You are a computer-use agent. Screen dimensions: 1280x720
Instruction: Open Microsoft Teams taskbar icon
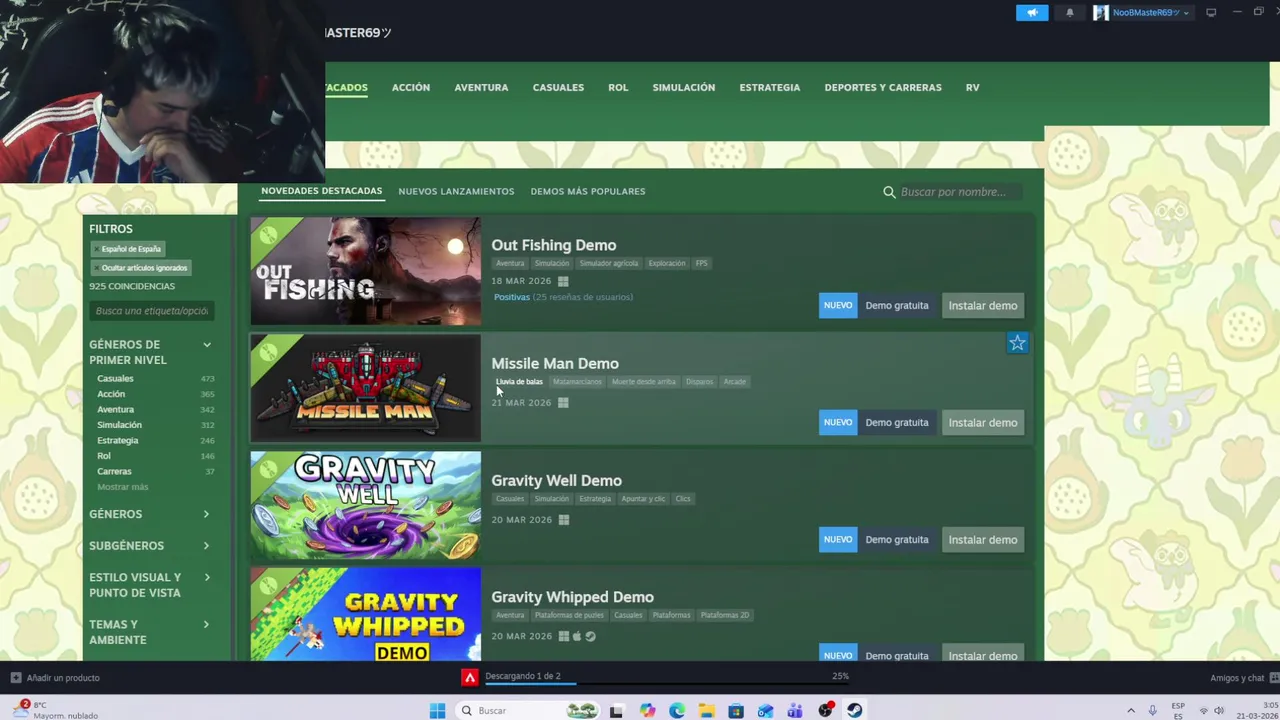(x=795, y=711)
